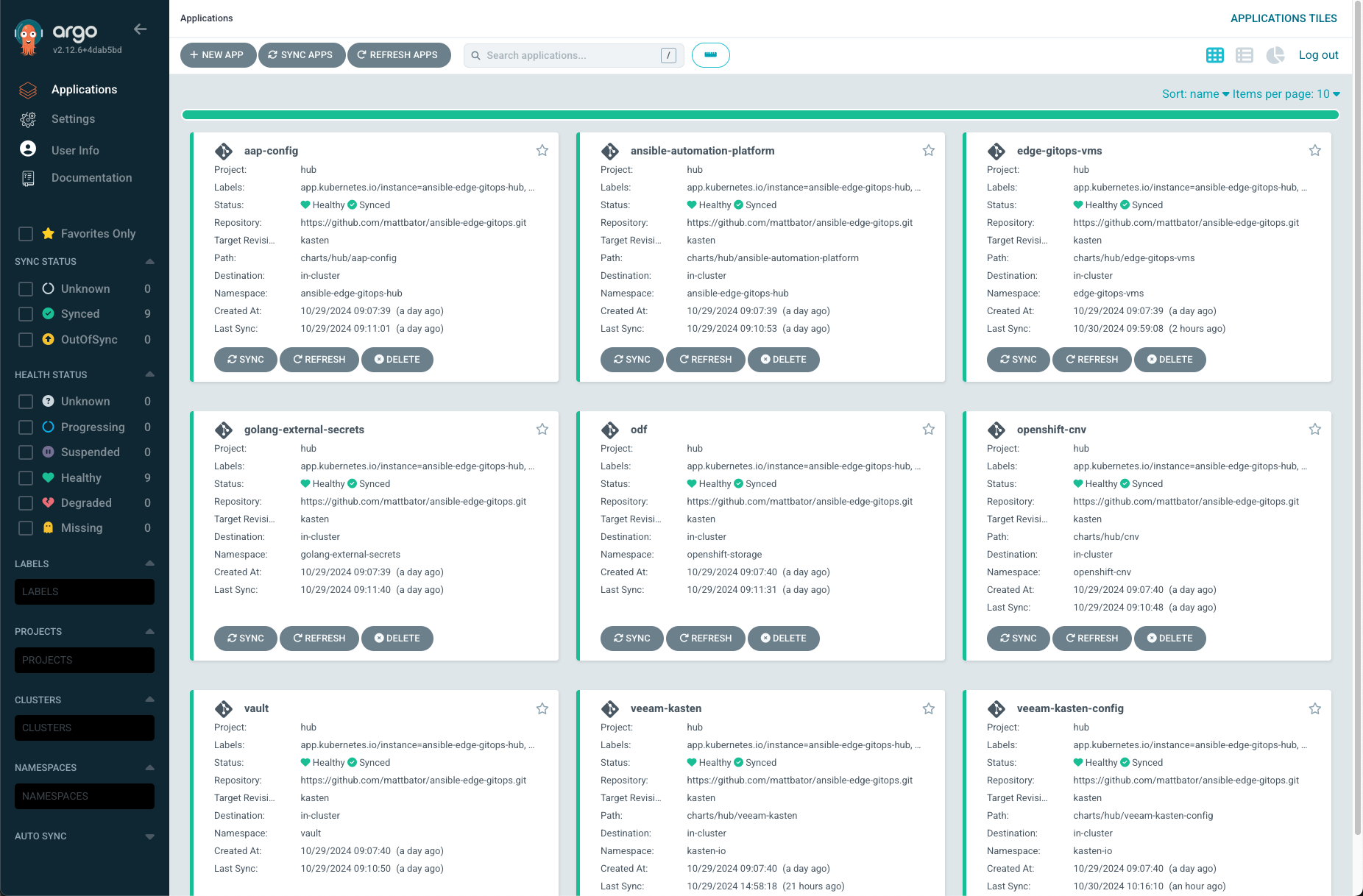Switch to tiles grid view icon
Viewport: 1363px width, 896px height.
(1215, 55)
